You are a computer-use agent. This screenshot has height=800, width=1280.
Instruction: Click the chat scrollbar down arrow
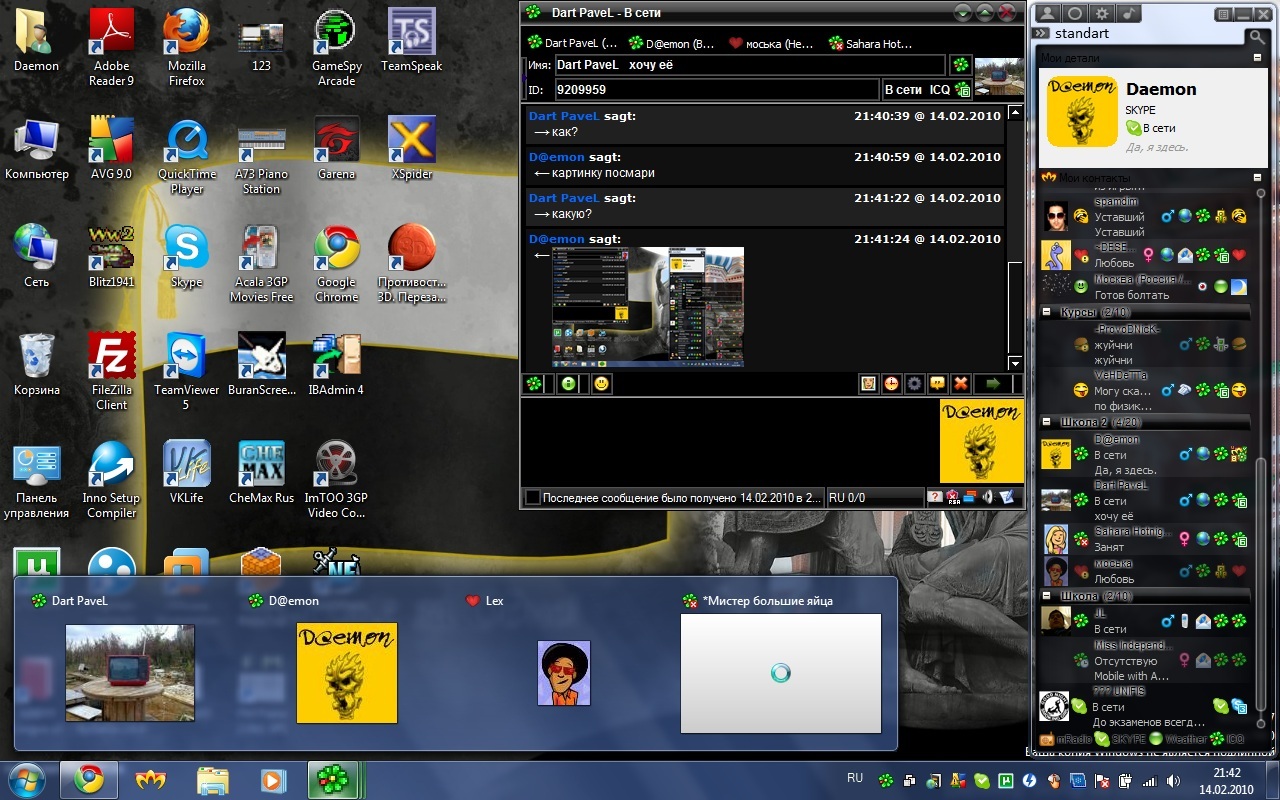tap(1015, 364)
